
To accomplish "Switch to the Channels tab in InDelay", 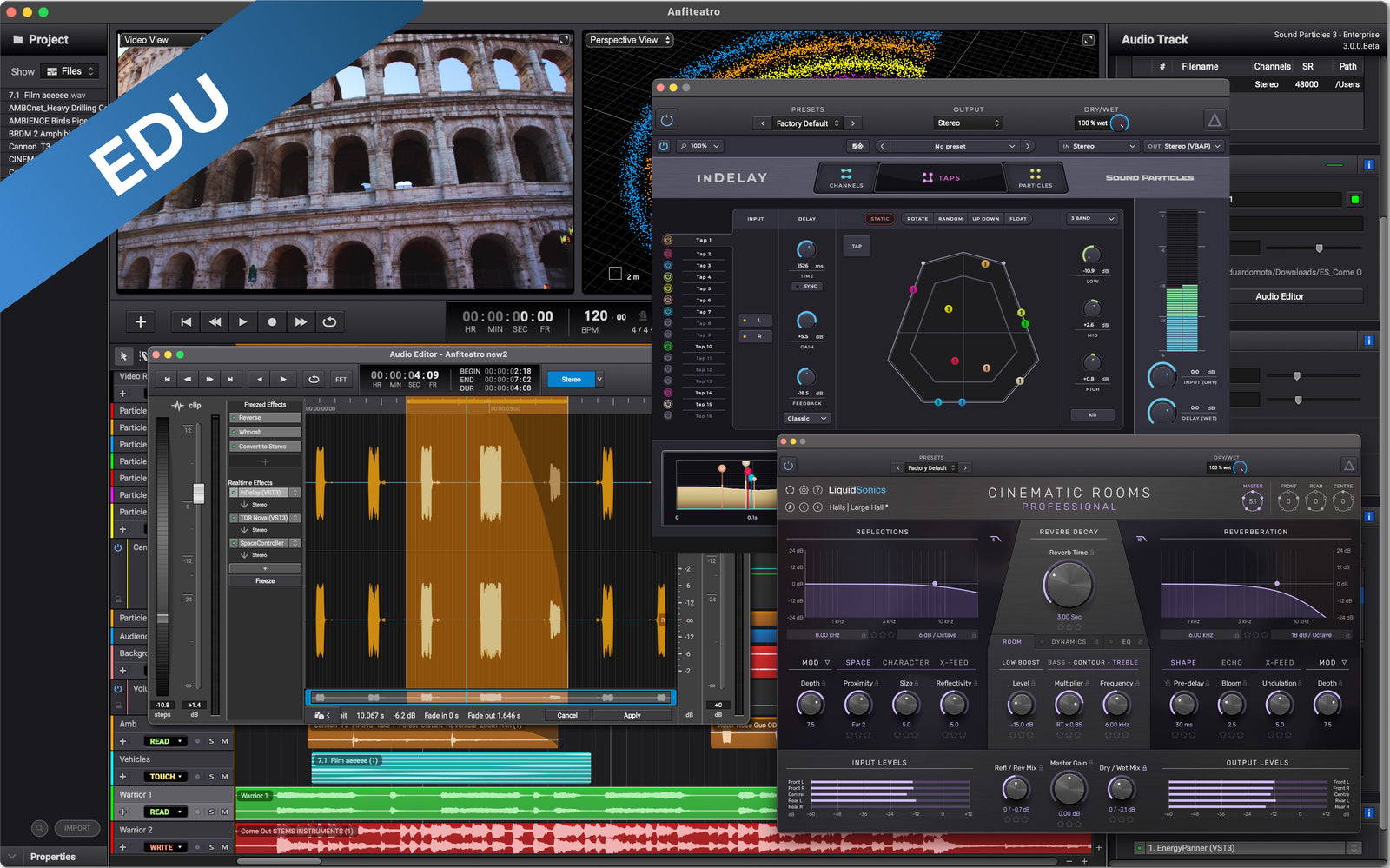I will point(845,177).
